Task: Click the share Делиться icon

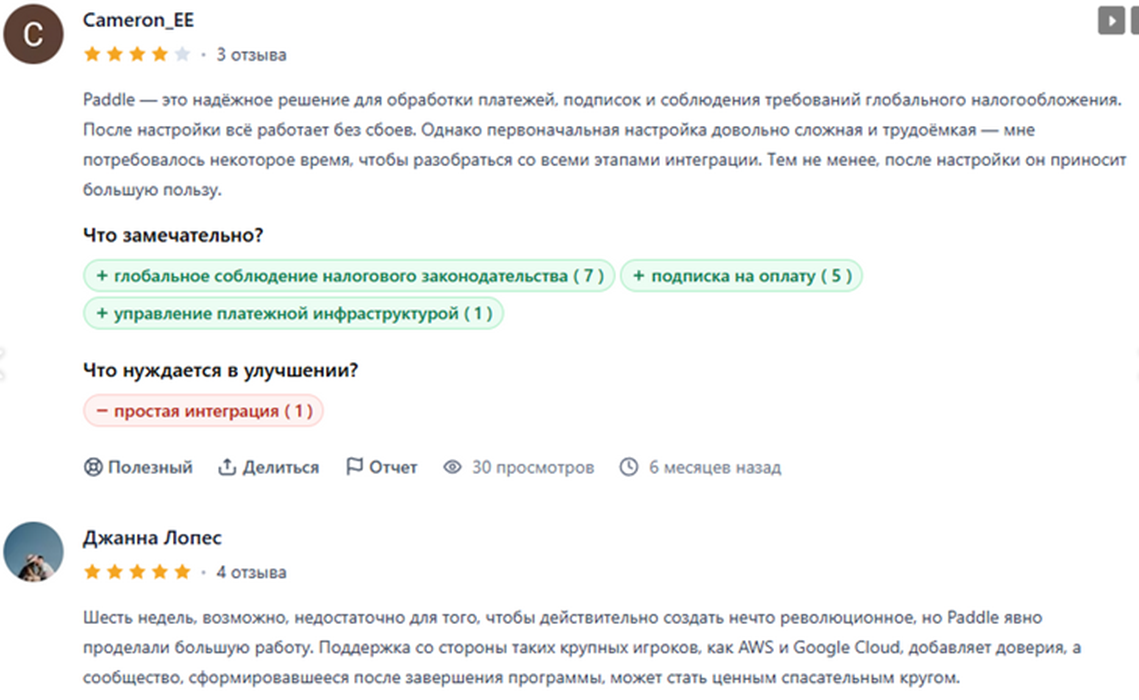Action: [x=227, y=467]
